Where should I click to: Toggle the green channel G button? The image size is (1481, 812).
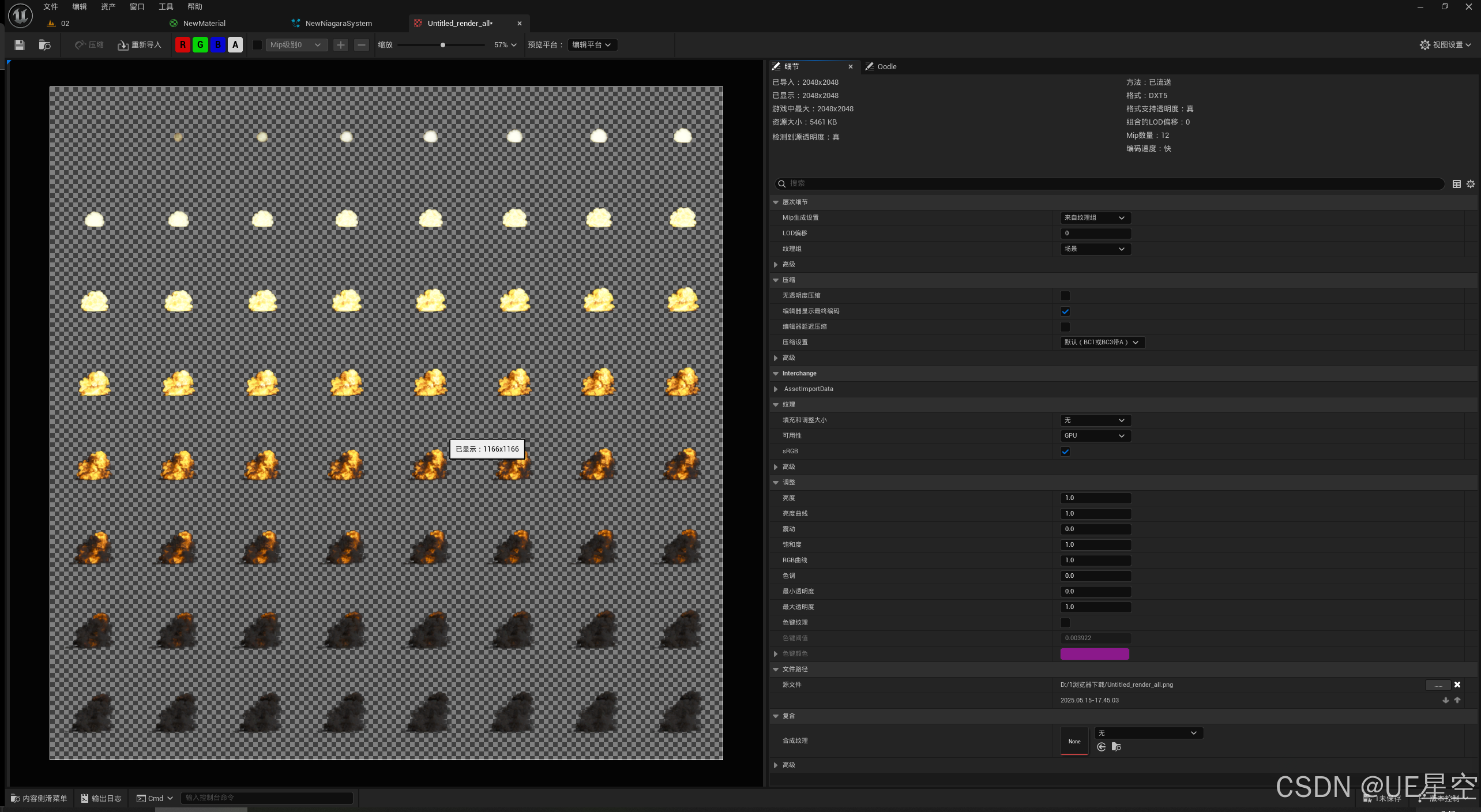point(200,45)
